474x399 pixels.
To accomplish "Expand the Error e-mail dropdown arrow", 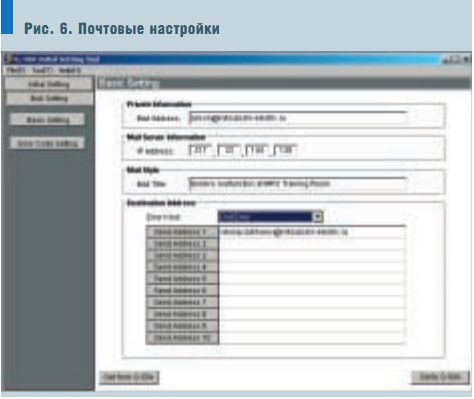I will pyautogui.click(x=318, y=217).
